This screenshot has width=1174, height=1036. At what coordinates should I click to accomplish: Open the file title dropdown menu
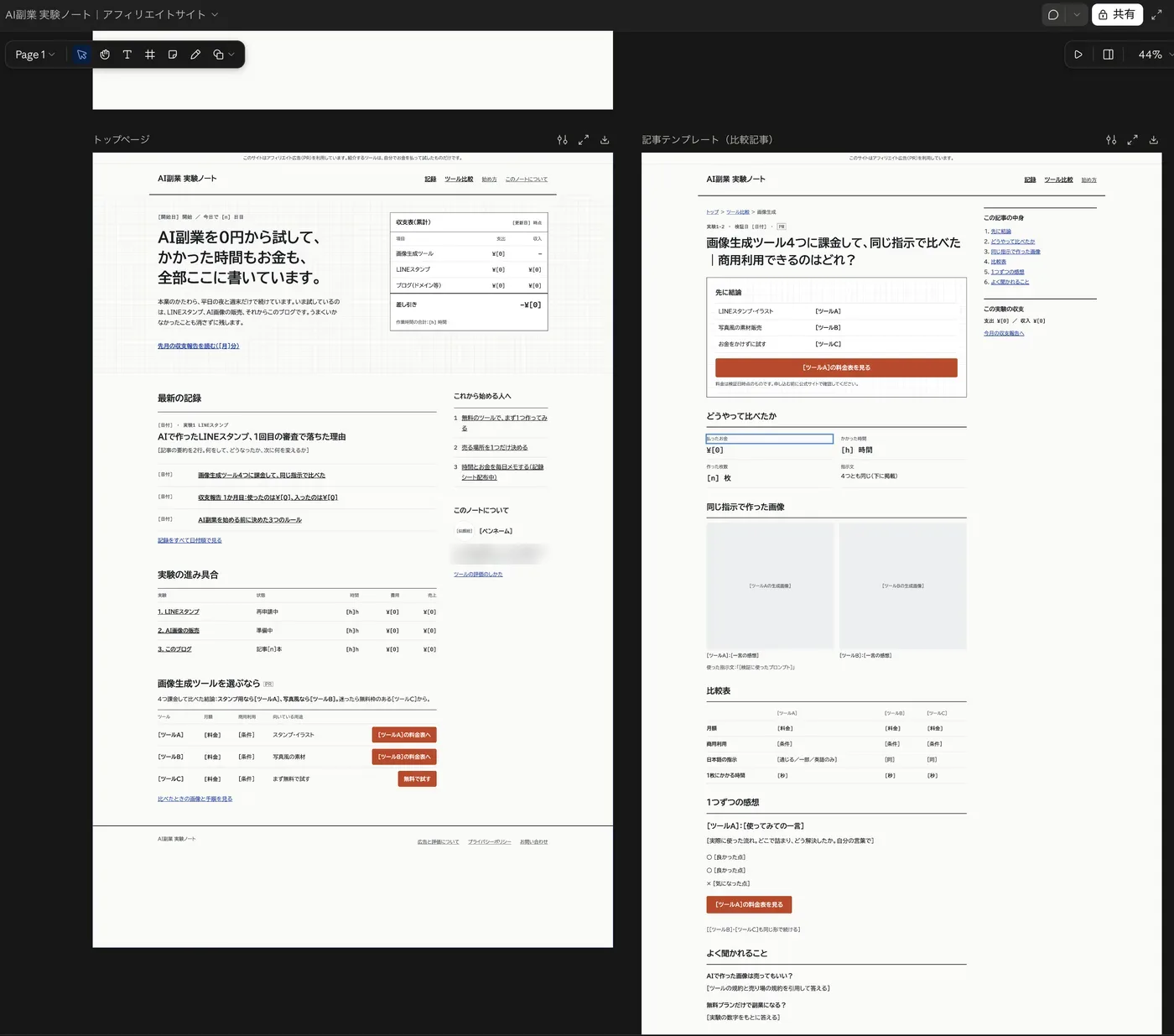point(215,14)
